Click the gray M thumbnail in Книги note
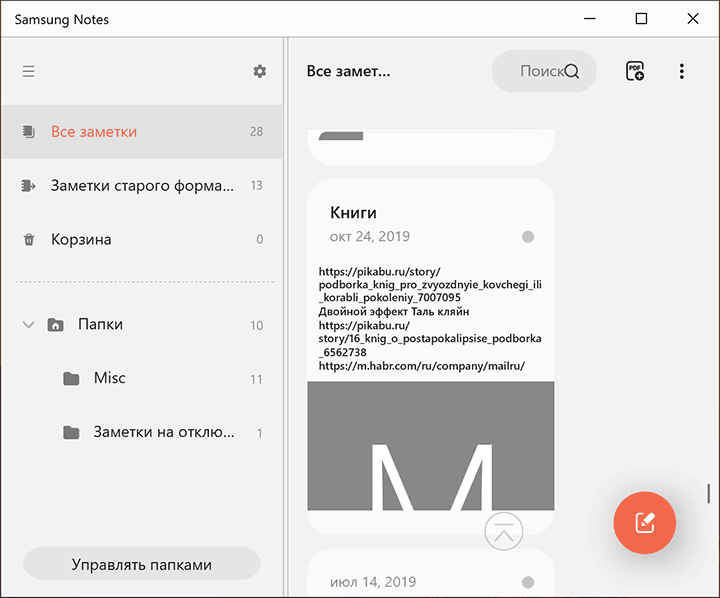This screenshot has width=720, height=598. 431,446
